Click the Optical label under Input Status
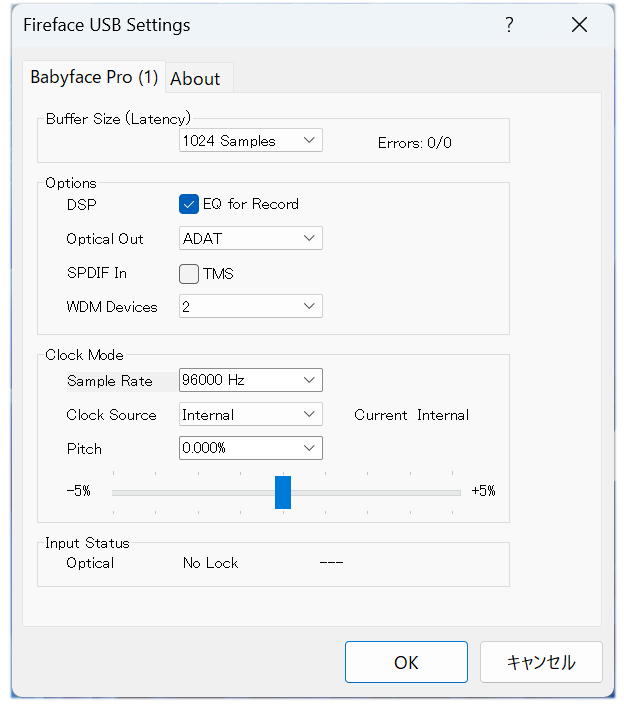The width and height of the screenshot is (624, 708). pyautogui.click(x=90, y=563)
